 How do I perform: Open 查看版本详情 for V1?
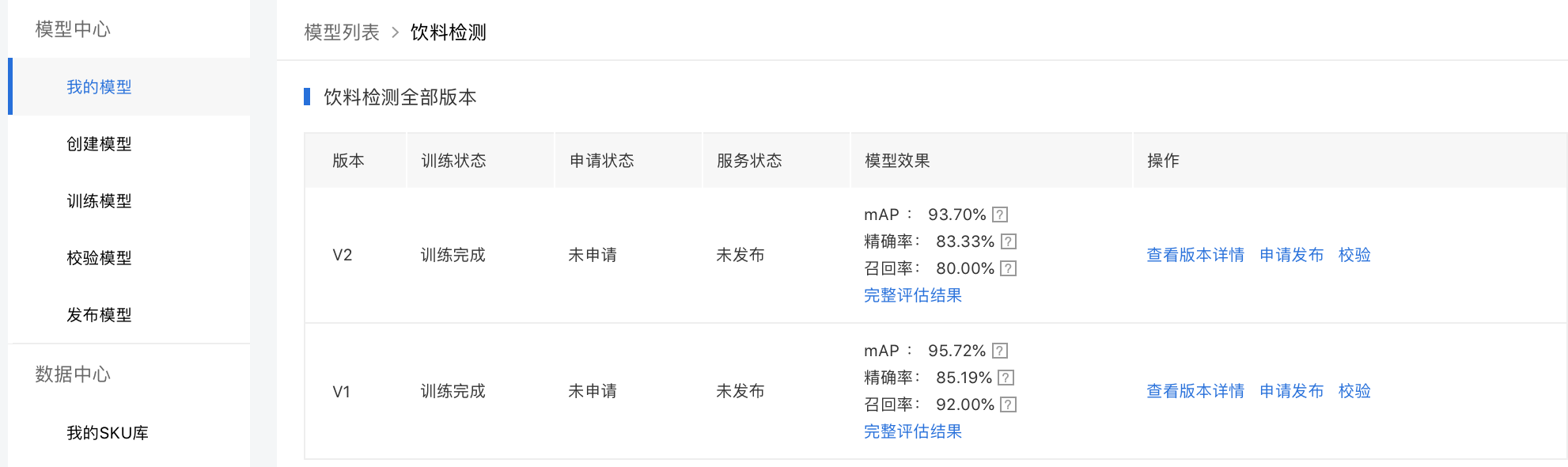point(1195,391)
